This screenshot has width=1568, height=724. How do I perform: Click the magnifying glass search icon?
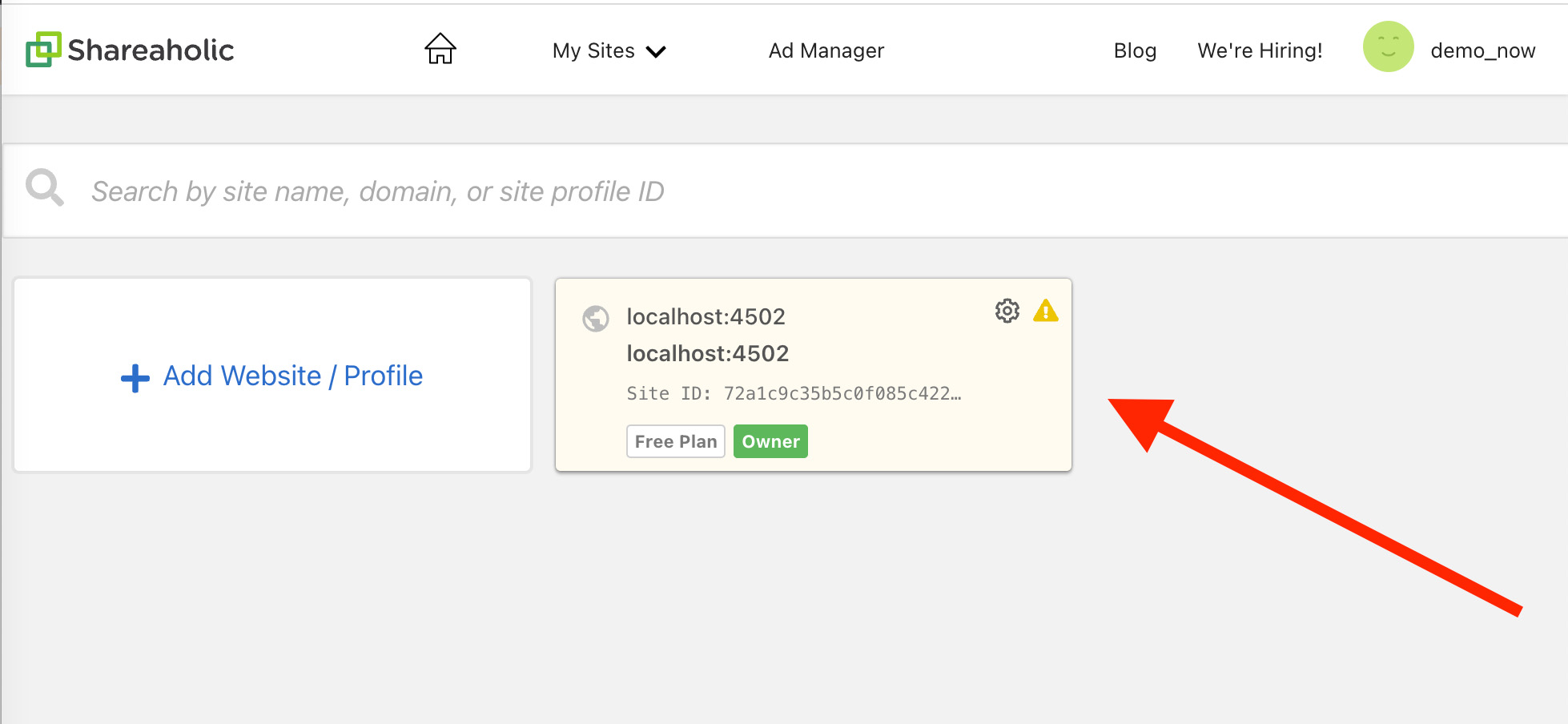(45, 187)
